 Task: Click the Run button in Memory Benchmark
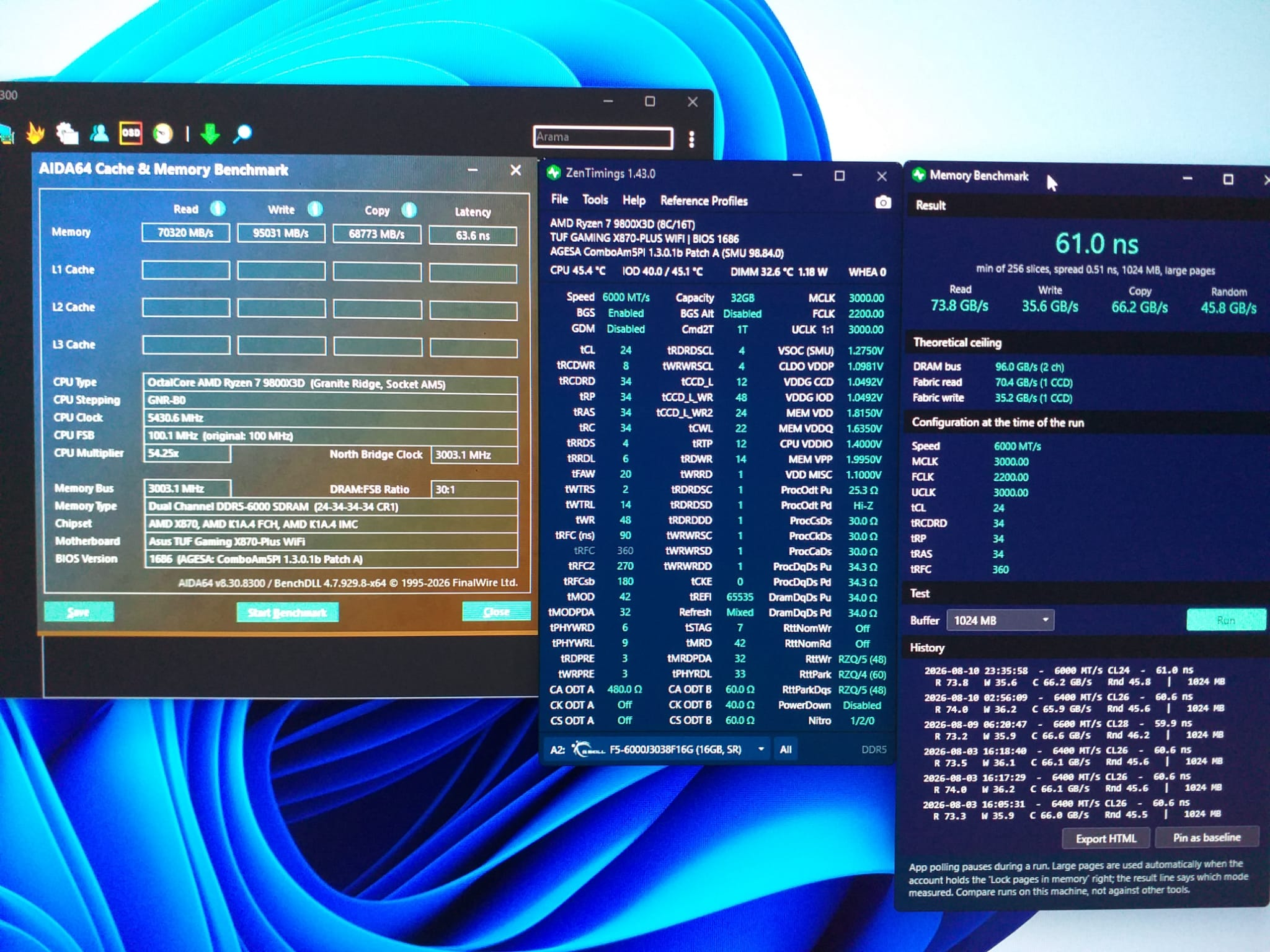pos(1226,620)
